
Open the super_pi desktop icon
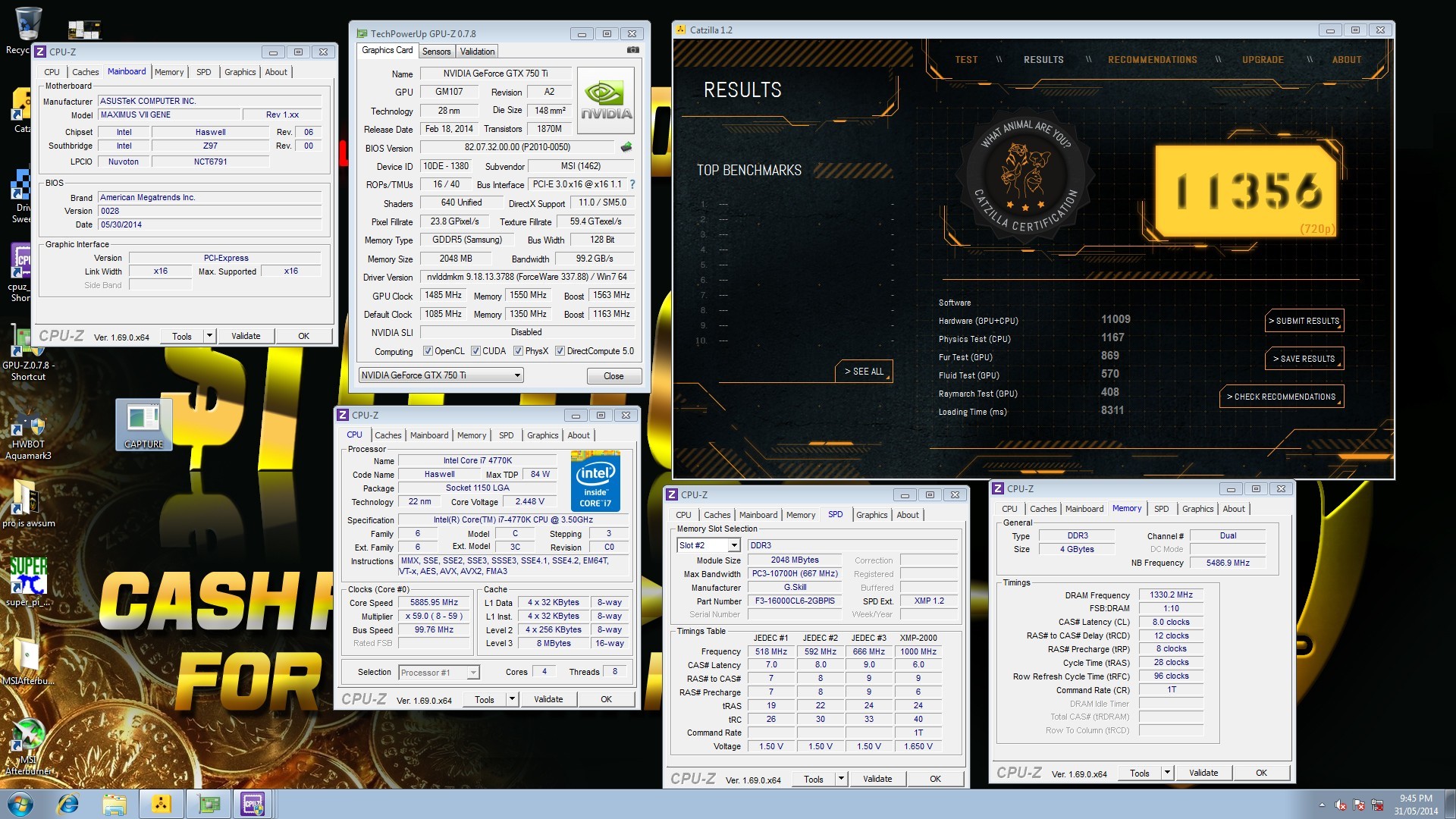coord(28,582)
